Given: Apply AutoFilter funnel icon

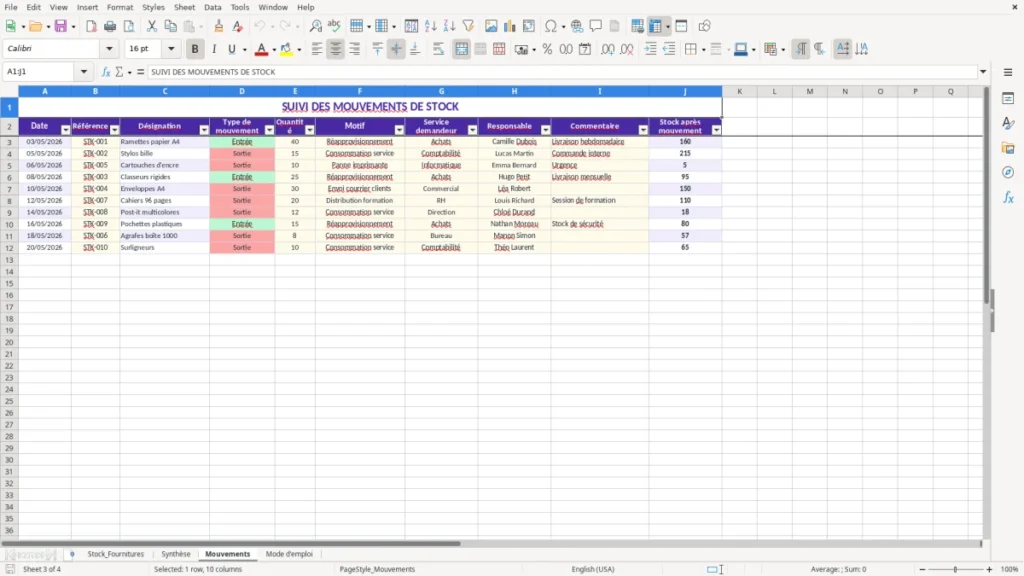Looking at the screenshot, I should coord(468,26).
